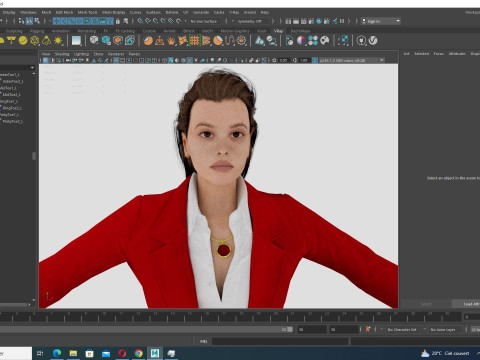480x360 pixels.
Task: Open the Edit Mesh menu
Action: point(64,12)
